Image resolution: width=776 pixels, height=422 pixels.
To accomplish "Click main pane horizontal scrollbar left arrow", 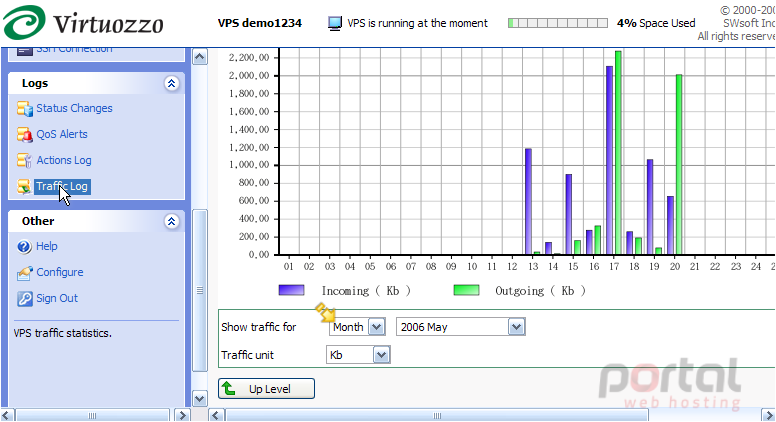I will tap(216, 415).
